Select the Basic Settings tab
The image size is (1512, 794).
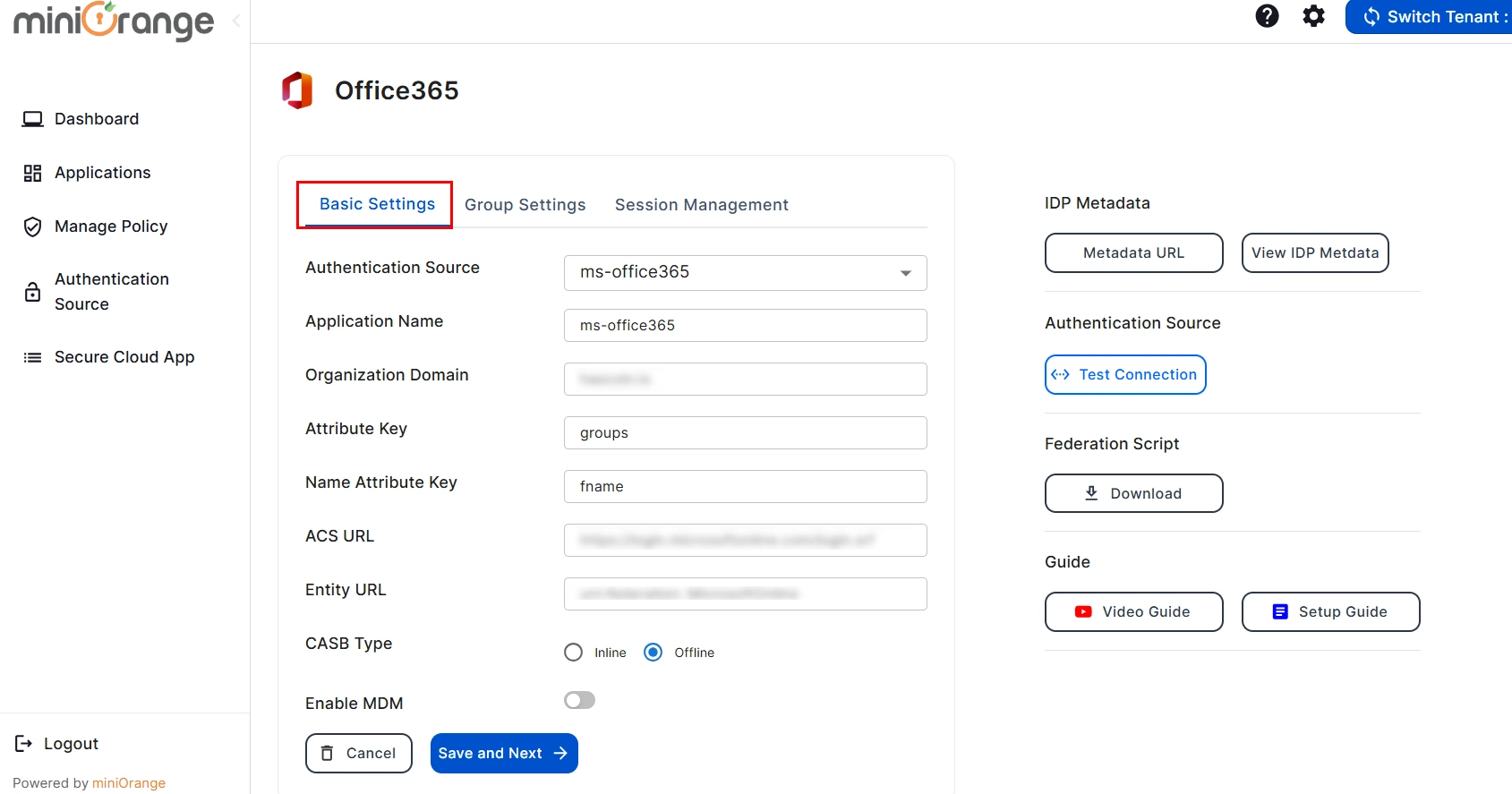coord(377,204)
